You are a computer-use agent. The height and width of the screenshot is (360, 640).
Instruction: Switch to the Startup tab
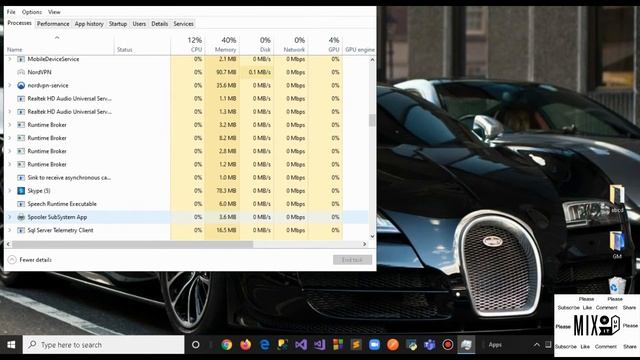(x=118, y=24)
